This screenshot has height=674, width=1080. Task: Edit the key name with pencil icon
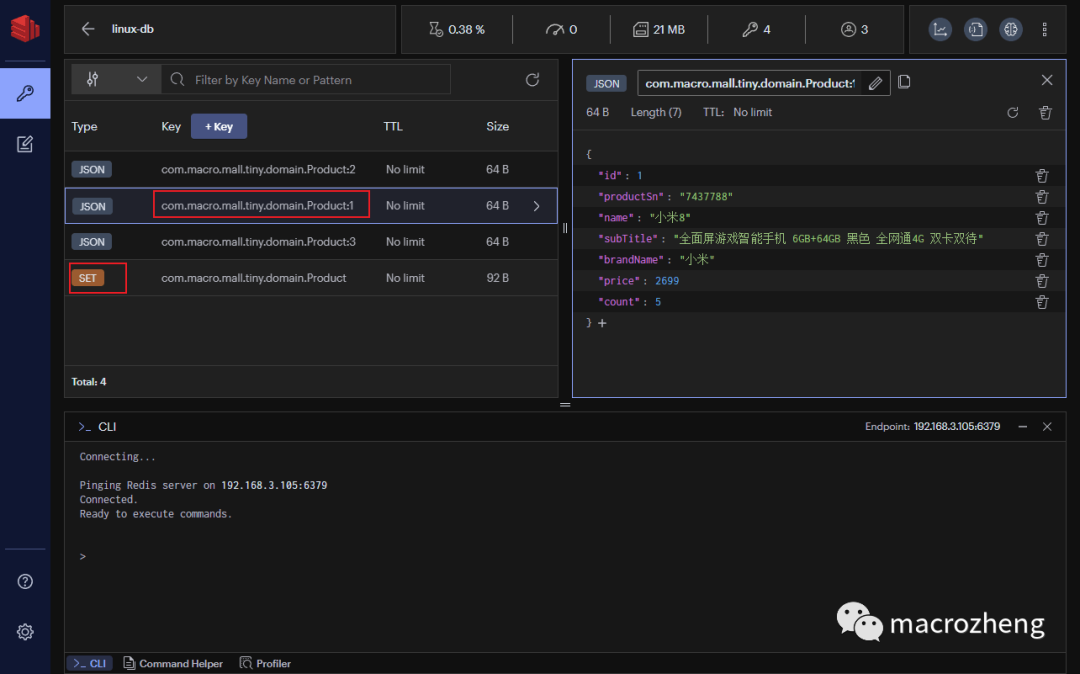[x=875, y=83]
